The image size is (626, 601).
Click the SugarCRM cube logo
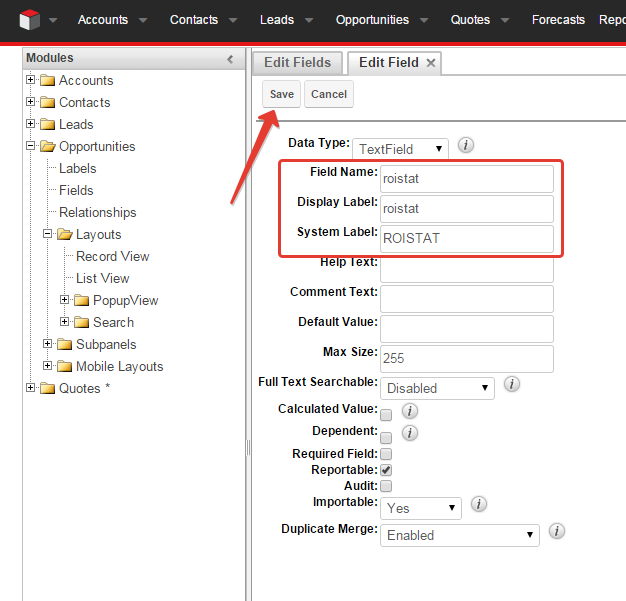click(x=30, y=20)
